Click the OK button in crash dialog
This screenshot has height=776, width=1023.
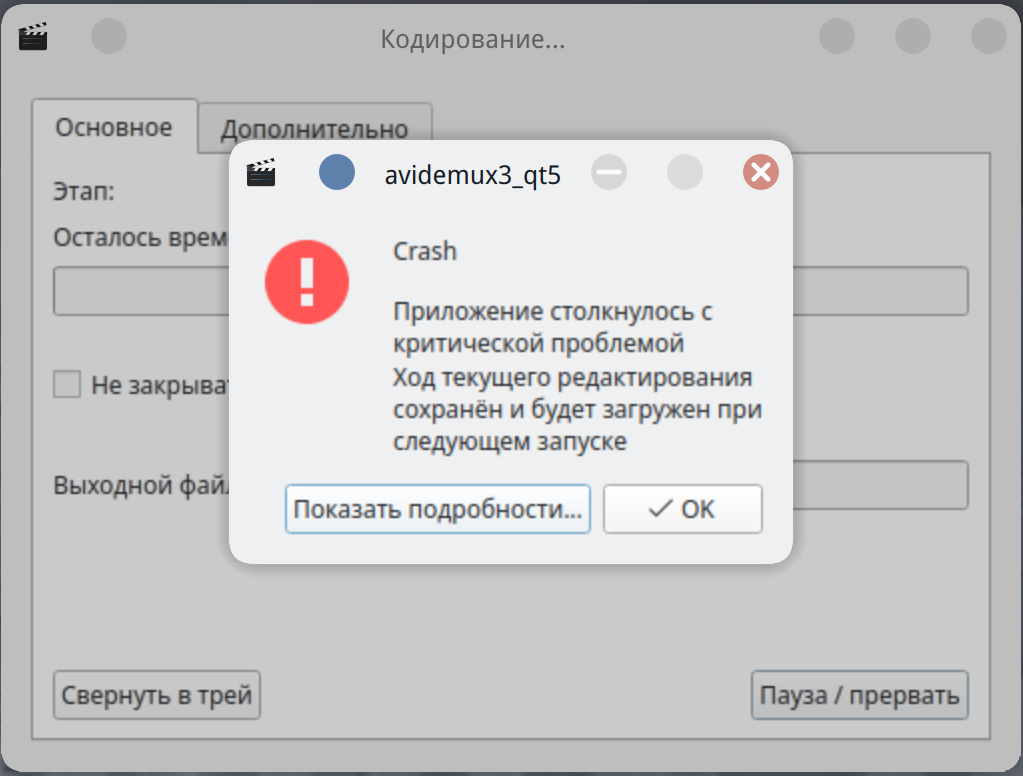click(682, 508)
